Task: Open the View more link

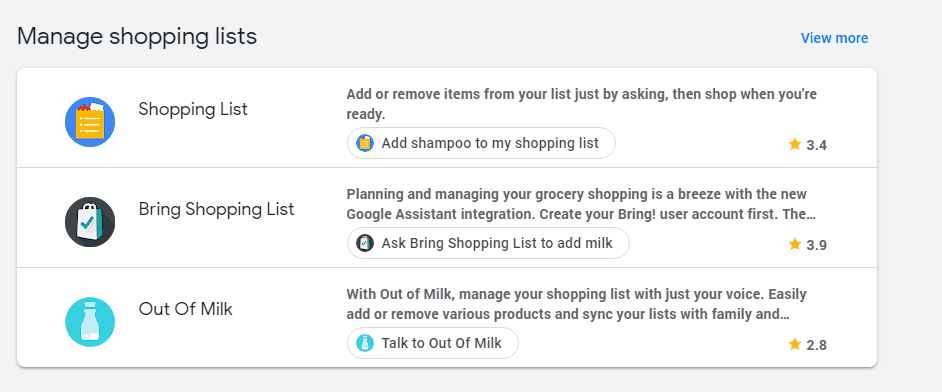Action: click(834, 38)
